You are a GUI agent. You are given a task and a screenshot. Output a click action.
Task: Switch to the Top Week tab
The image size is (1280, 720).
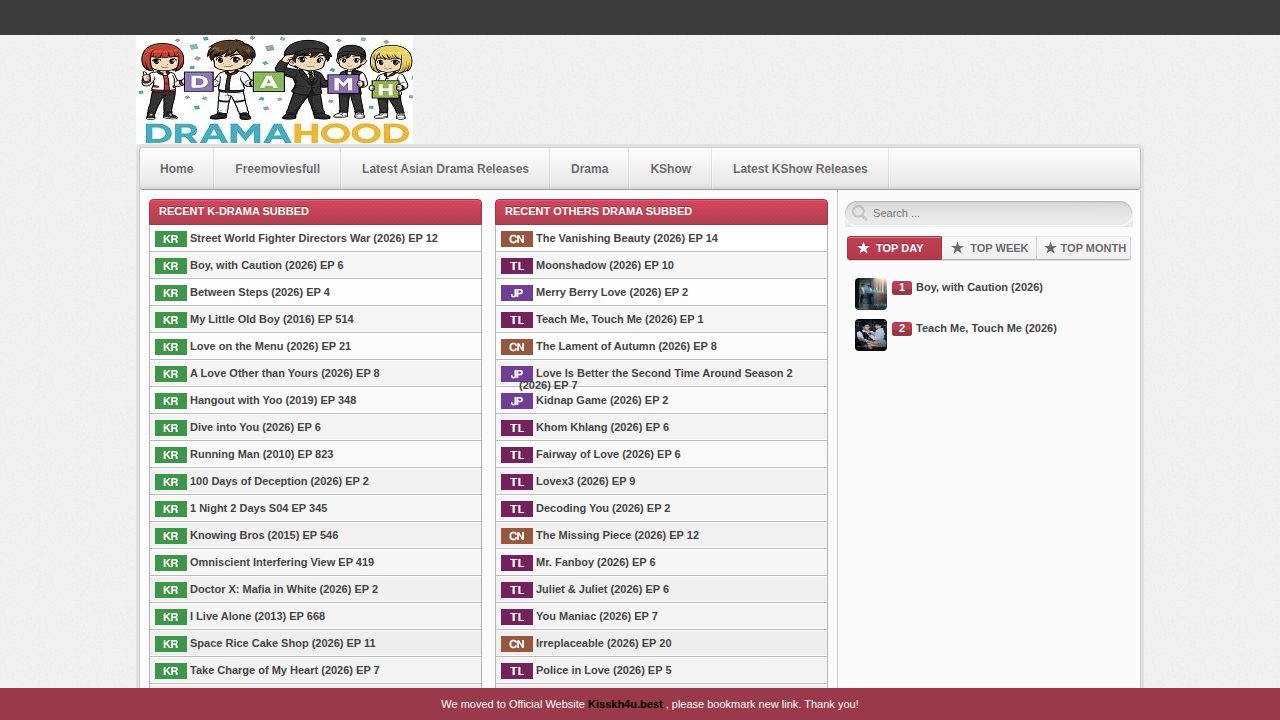click(x=989, y=248)
